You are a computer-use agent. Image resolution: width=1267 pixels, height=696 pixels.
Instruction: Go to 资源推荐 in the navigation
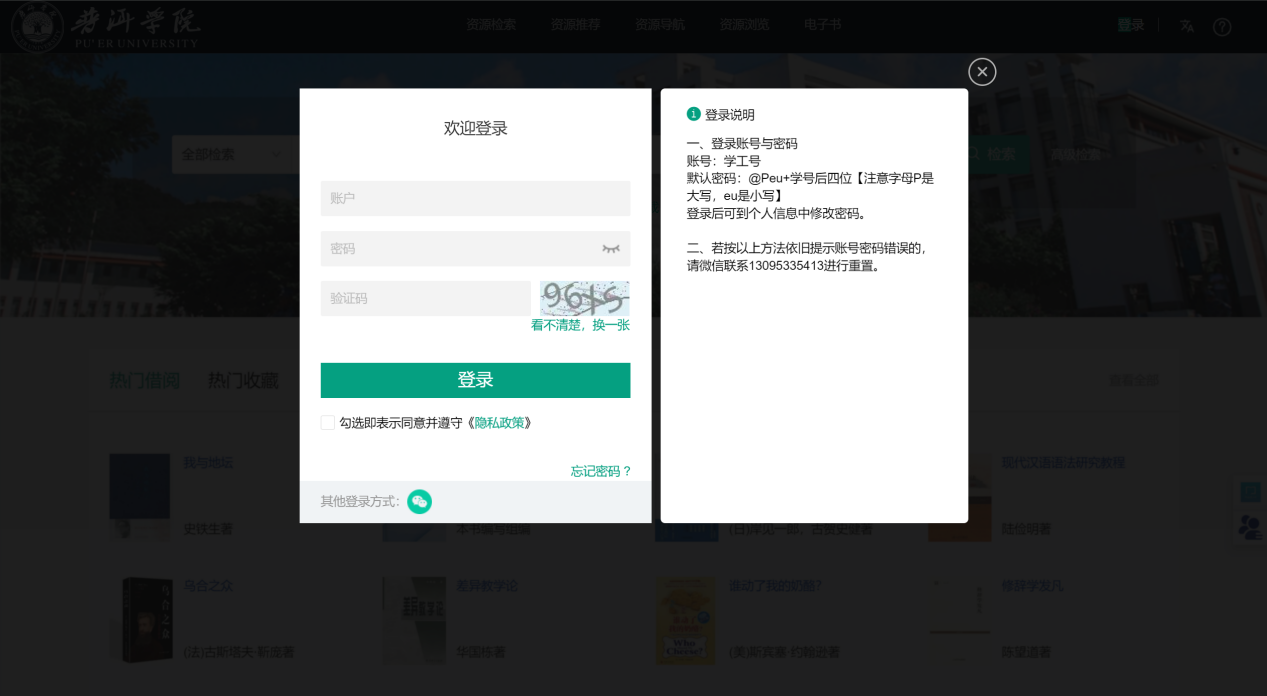(575, 26)
